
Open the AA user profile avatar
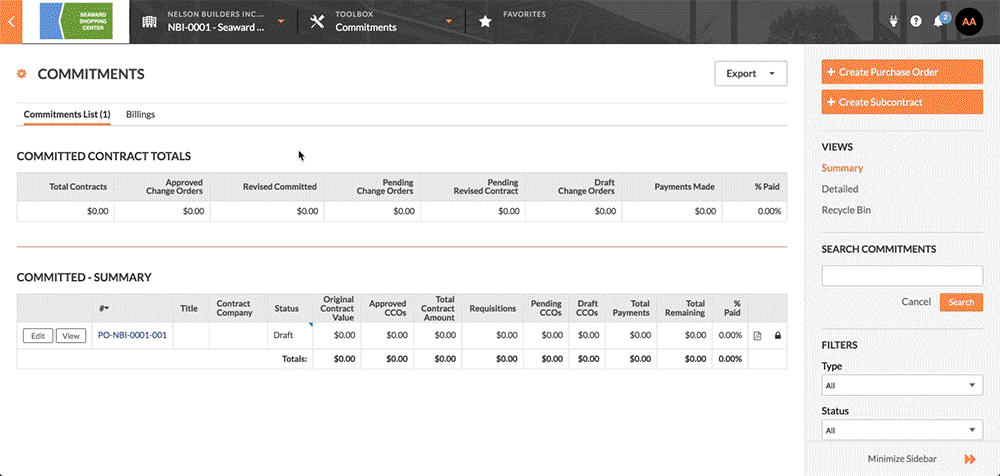(x=970, y=22)
